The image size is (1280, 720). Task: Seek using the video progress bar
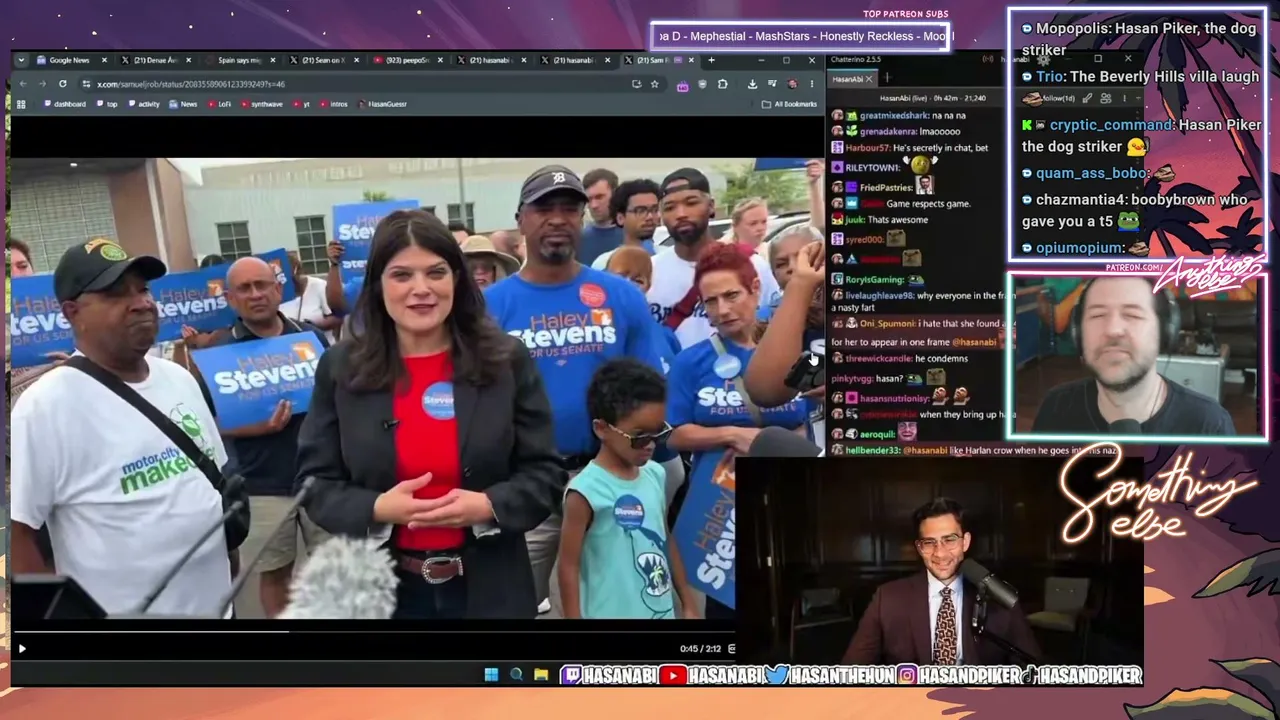click(x=374, y=631)
